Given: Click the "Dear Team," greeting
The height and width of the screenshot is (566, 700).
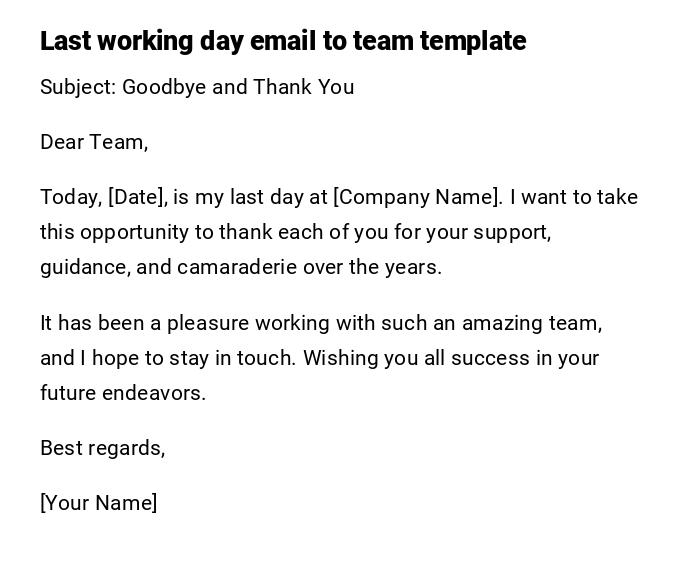Looking at the screenshot, I should pyautogui.click(x=94, y=142).
